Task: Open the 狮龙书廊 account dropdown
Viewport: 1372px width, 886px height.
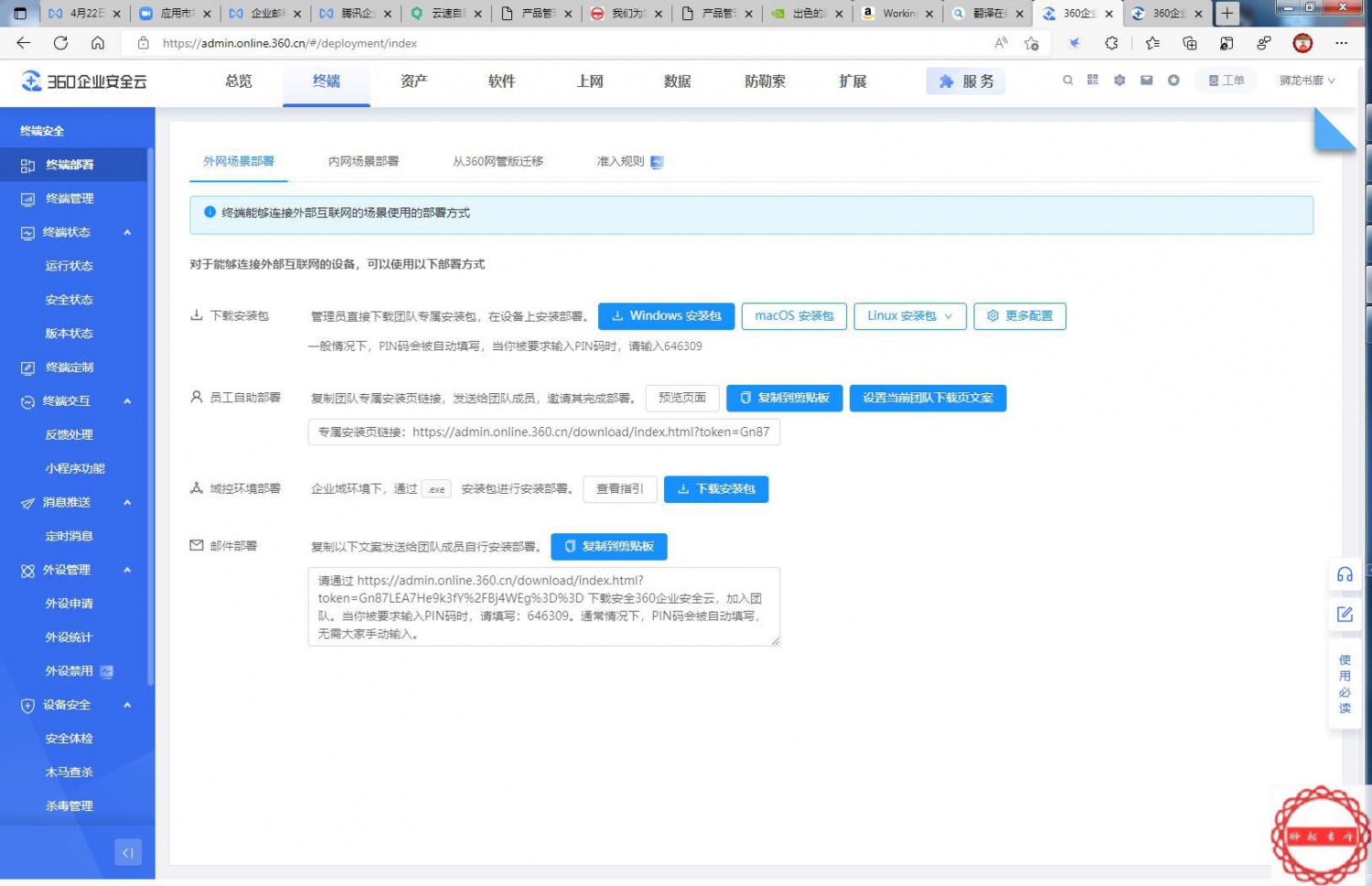Action: 1307,80
